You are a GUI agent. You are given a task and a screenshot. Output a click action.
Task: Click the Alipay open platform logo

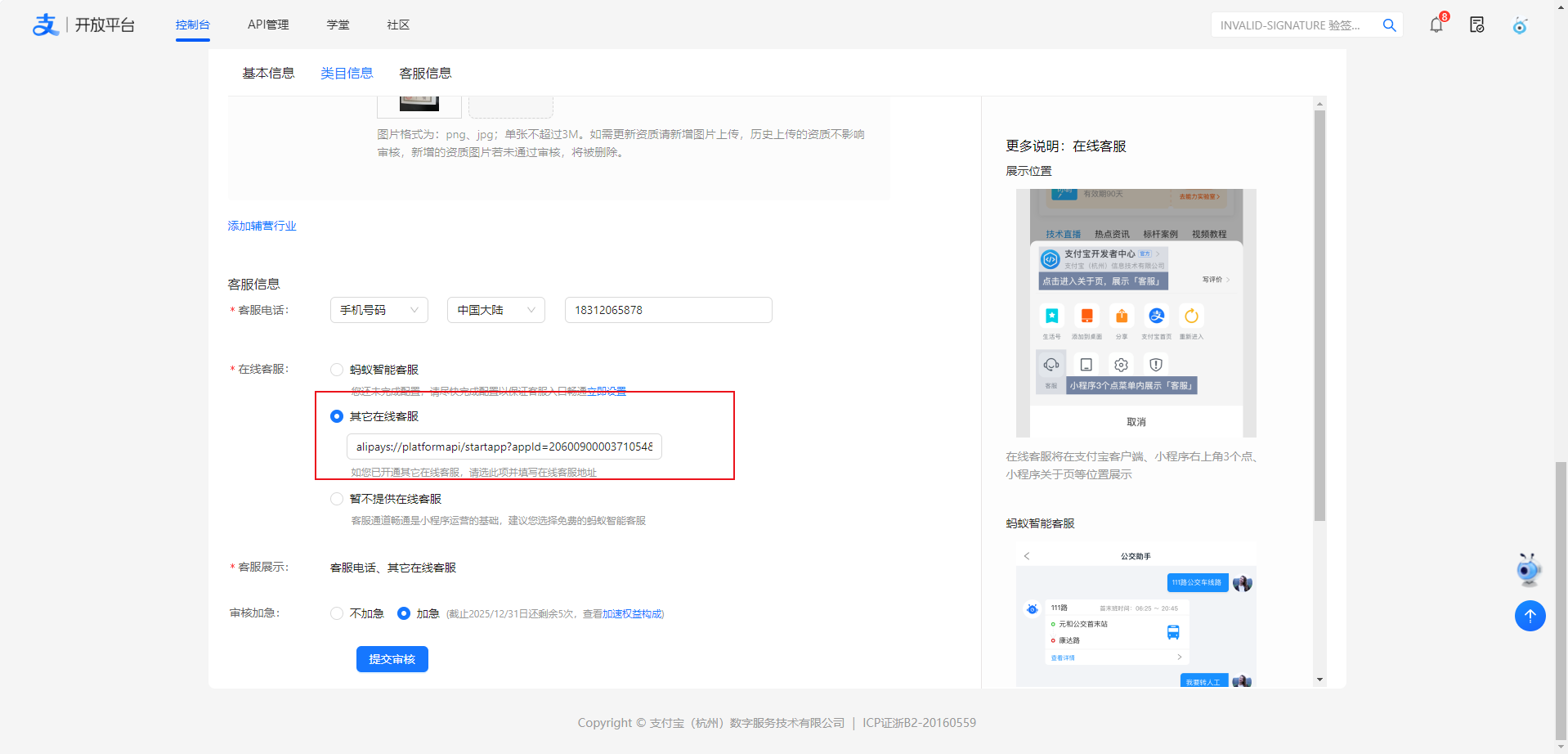click(83, 25)
